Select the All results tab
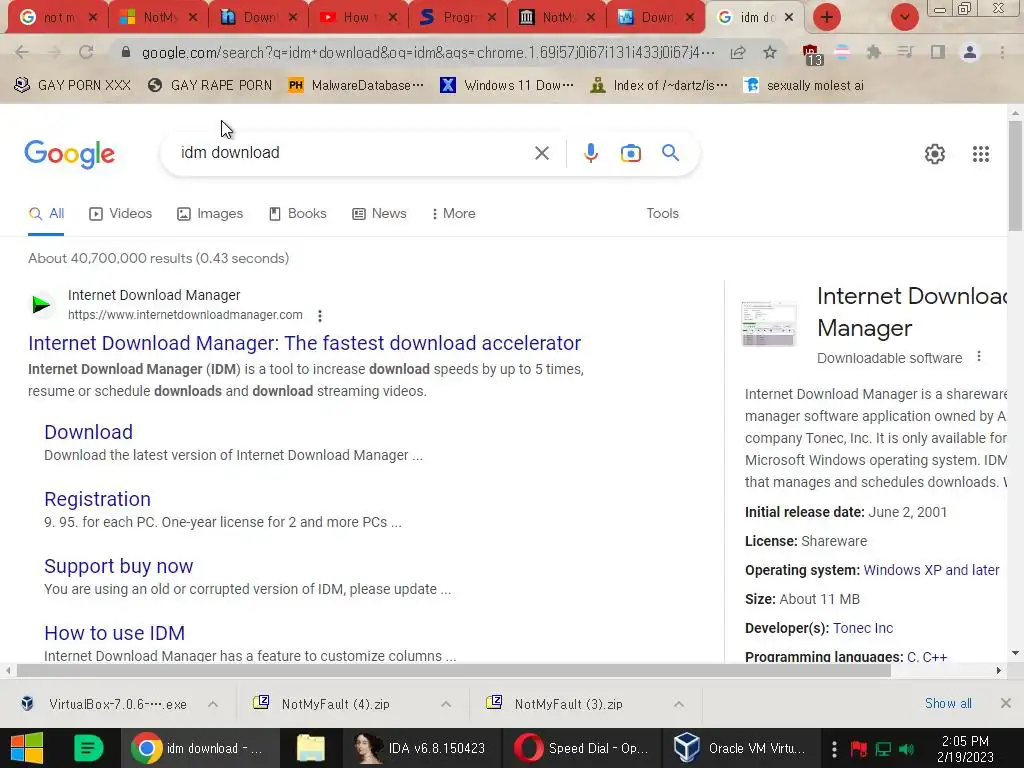Image resolution: width=1024 pixels, height=768 pixels. (46, 214)
